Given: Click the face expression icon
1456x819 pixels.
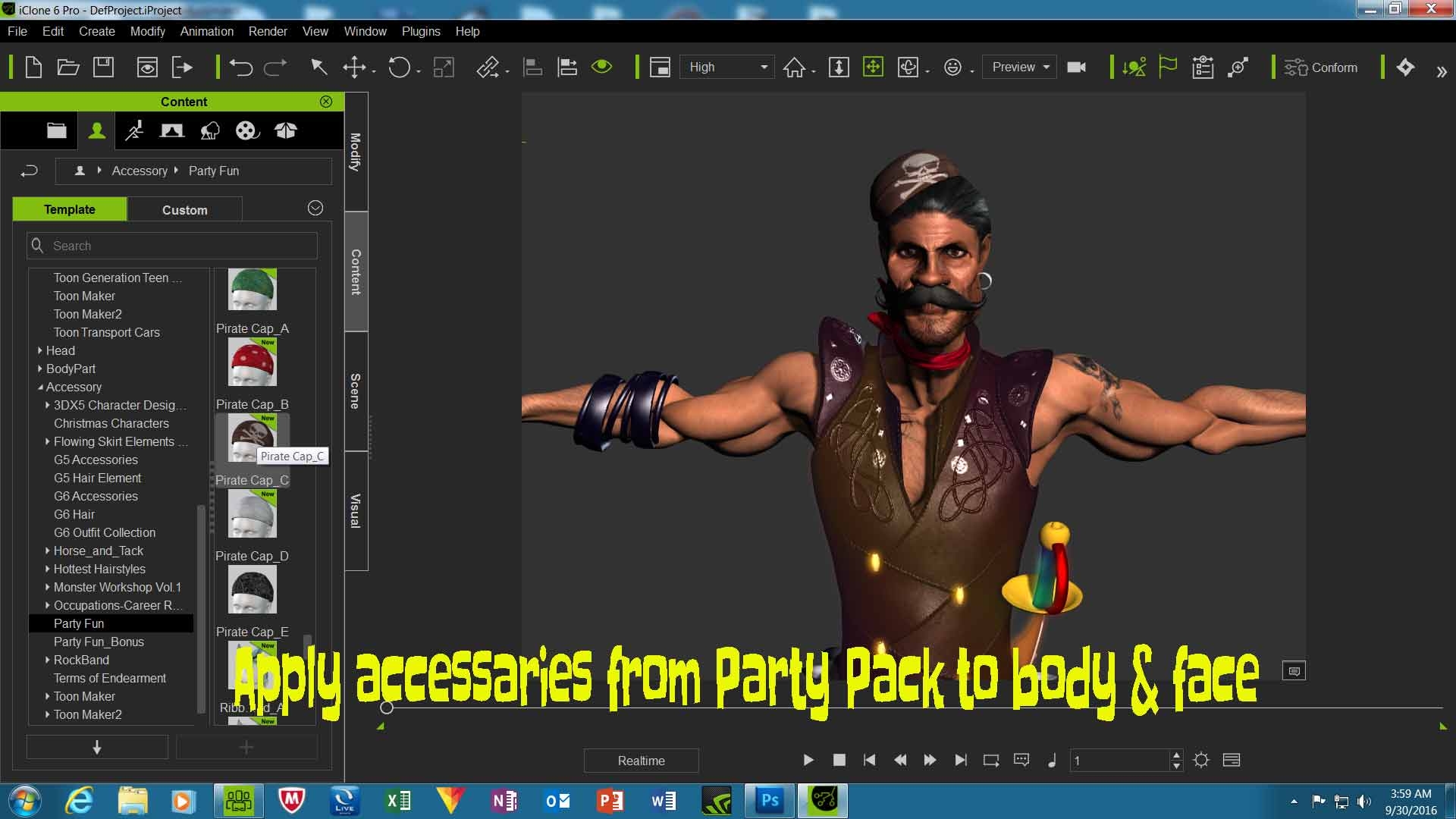Looking at the screenshot, I should (952, 67).
